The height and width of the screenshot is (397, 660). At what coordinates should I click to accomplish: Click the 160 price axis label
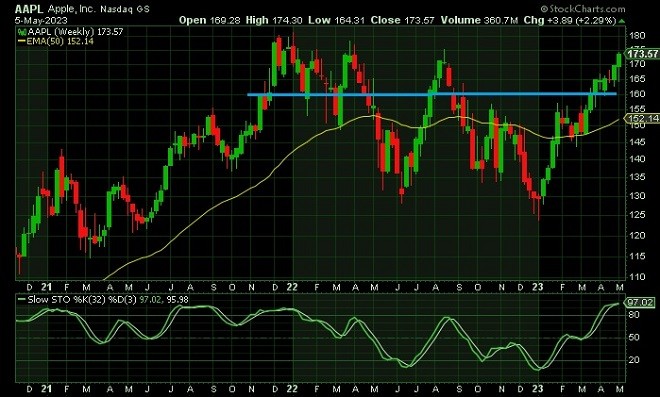point(637,94)
